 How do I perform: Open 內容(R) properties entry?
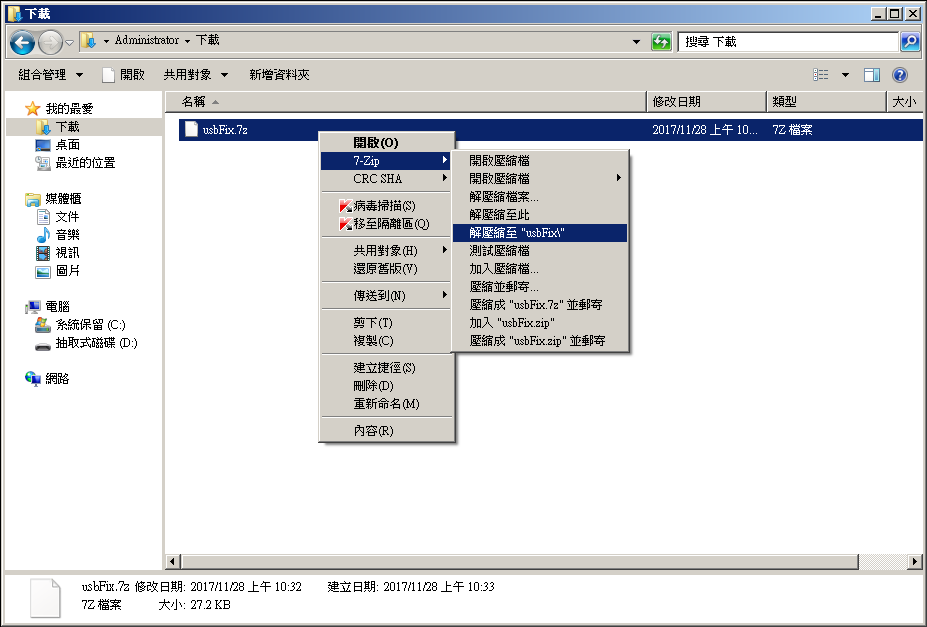tap(373, 430)
